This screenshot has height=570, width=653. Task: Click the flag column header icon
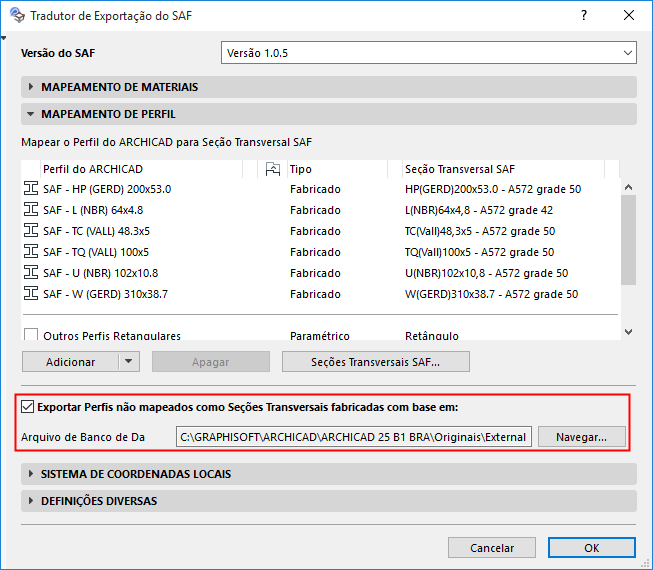point(273,169)
